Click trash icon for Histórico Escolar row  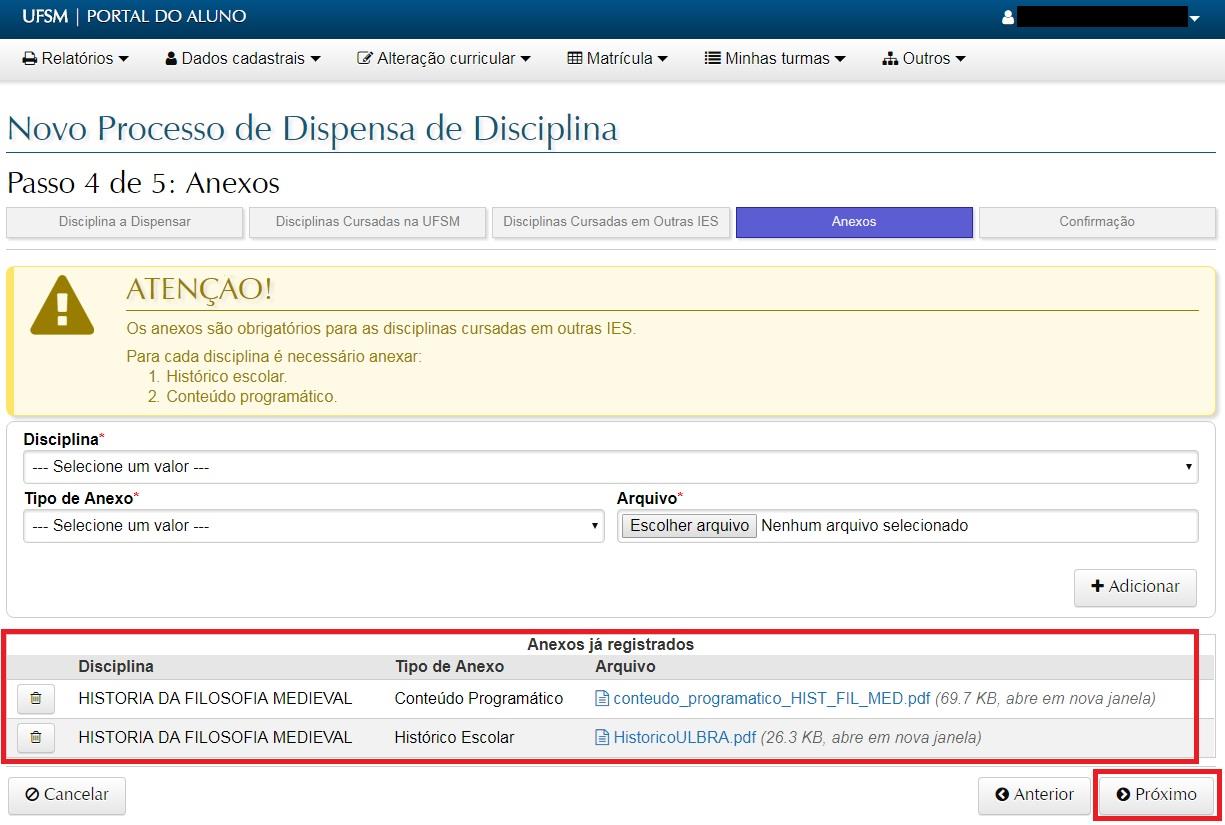pos(36,738)
